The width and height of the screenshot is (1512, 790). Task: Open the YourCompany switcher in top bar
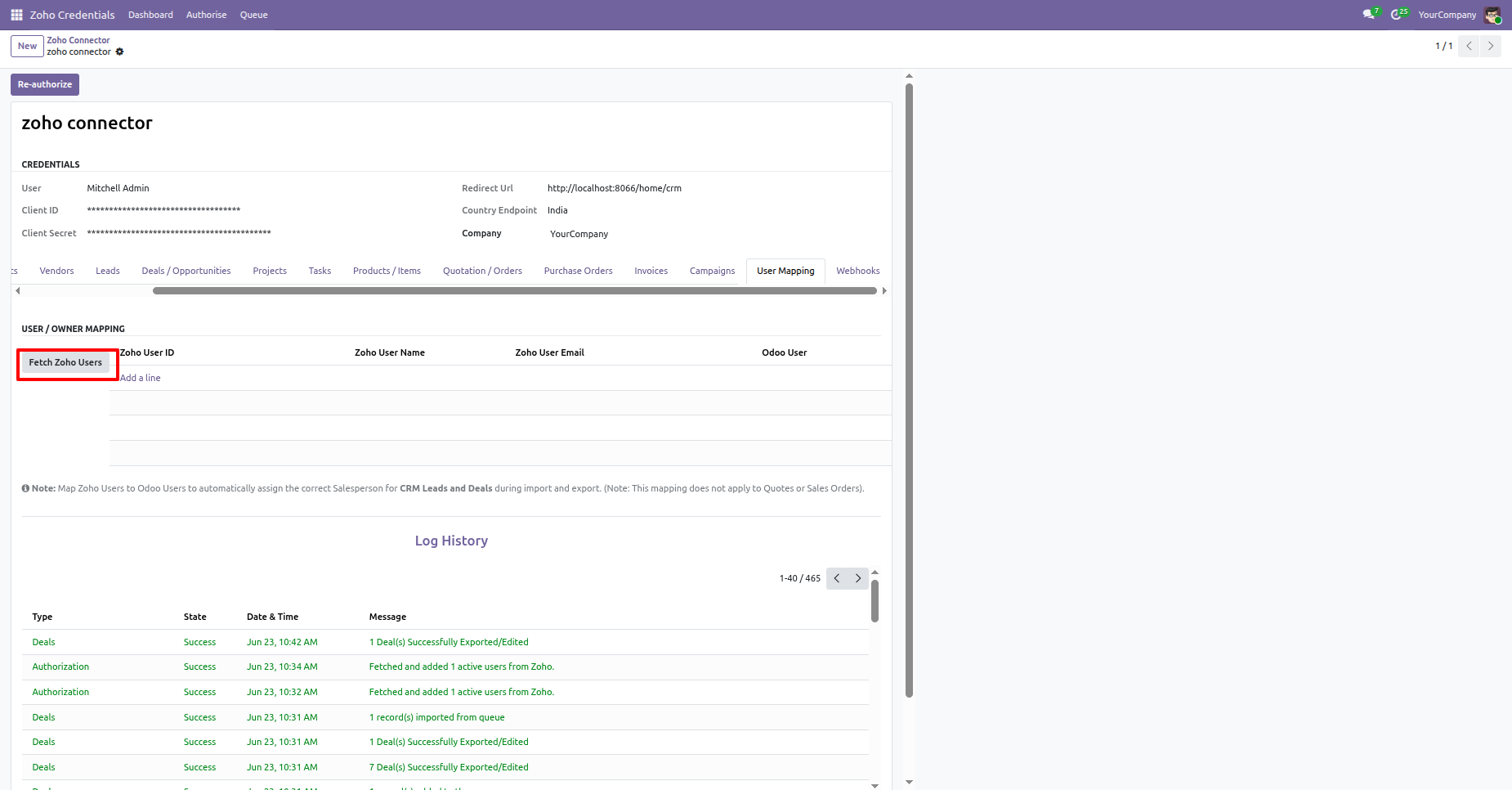(x=1447, y=15)
